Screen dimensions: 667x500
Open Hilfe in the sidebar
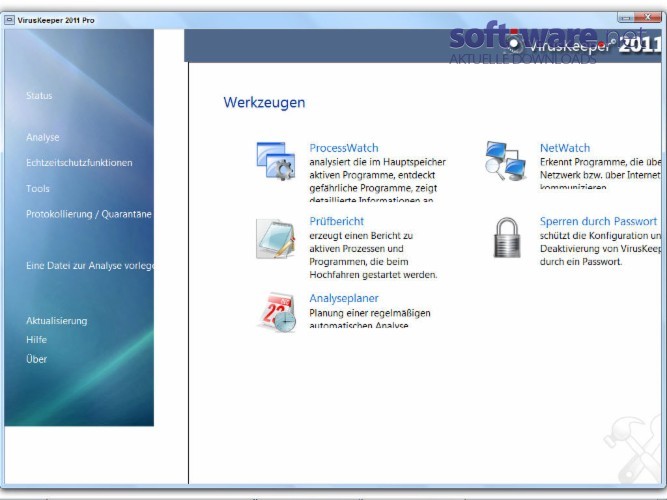pyautogui.click(x=37, y=340)
